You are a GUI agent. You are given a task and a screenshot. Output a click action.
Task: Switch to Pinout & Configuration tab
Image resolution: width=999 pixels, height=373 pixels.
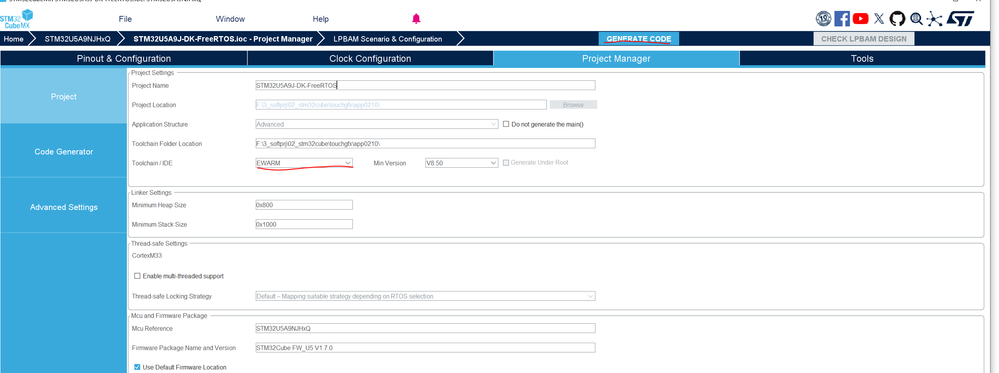(124, 59)
